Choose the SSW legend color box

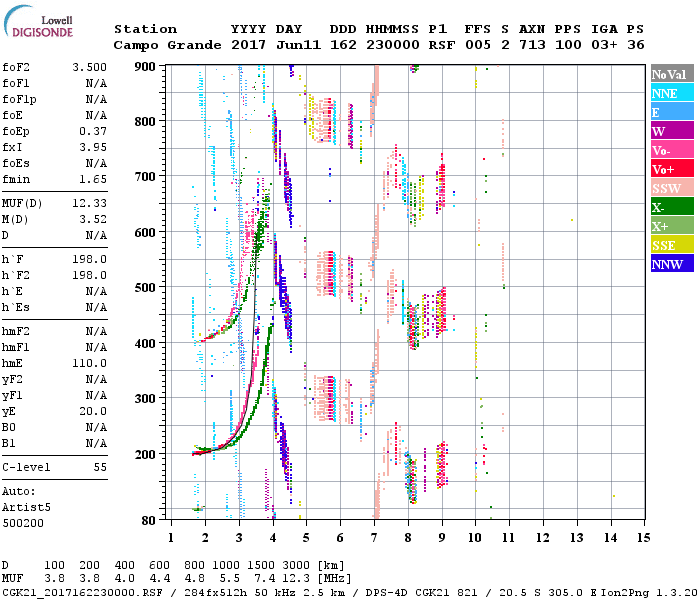coord(669,188)
